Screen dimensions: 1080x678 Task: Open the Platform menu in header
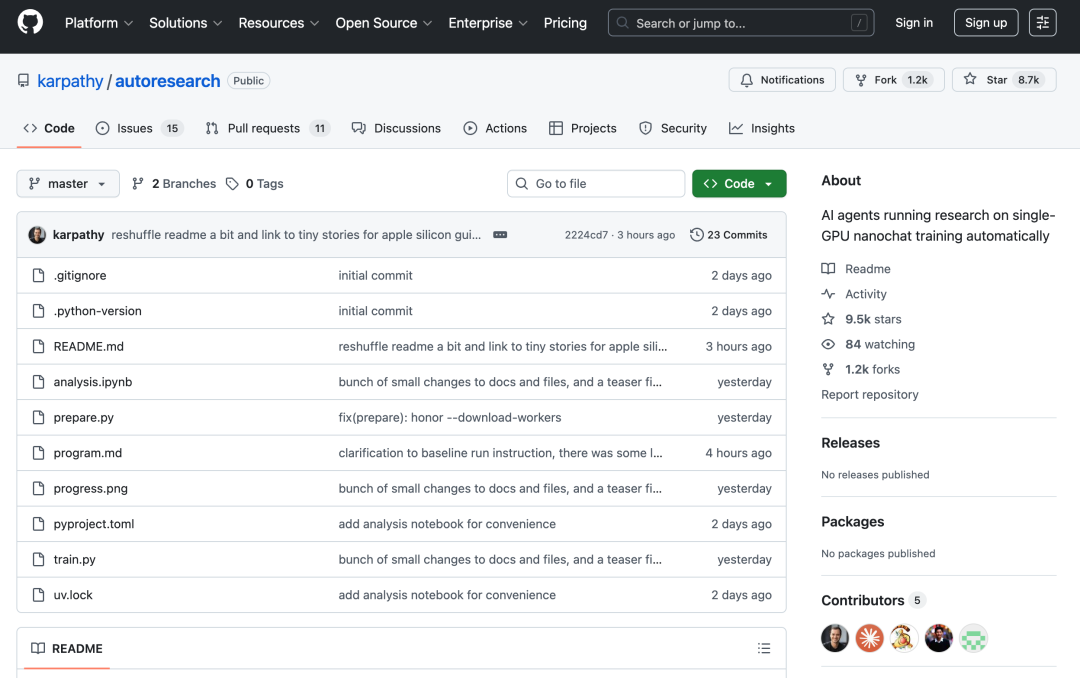pos(98,23)
